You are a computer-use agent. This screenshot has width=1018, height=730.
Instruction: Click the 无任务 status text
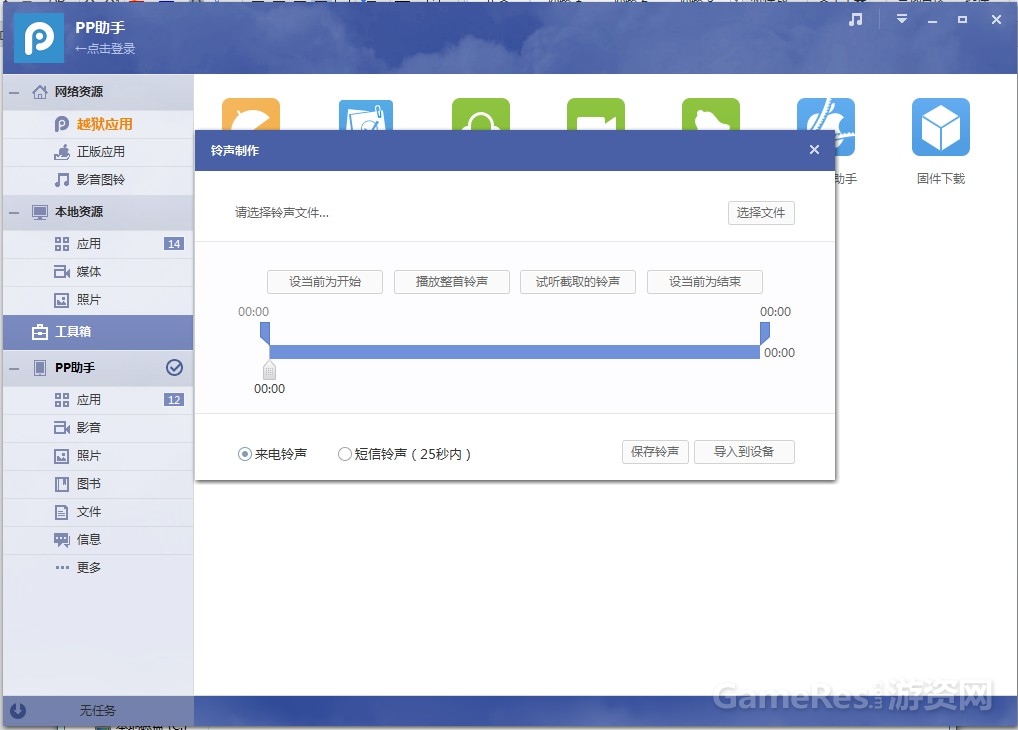97,711
